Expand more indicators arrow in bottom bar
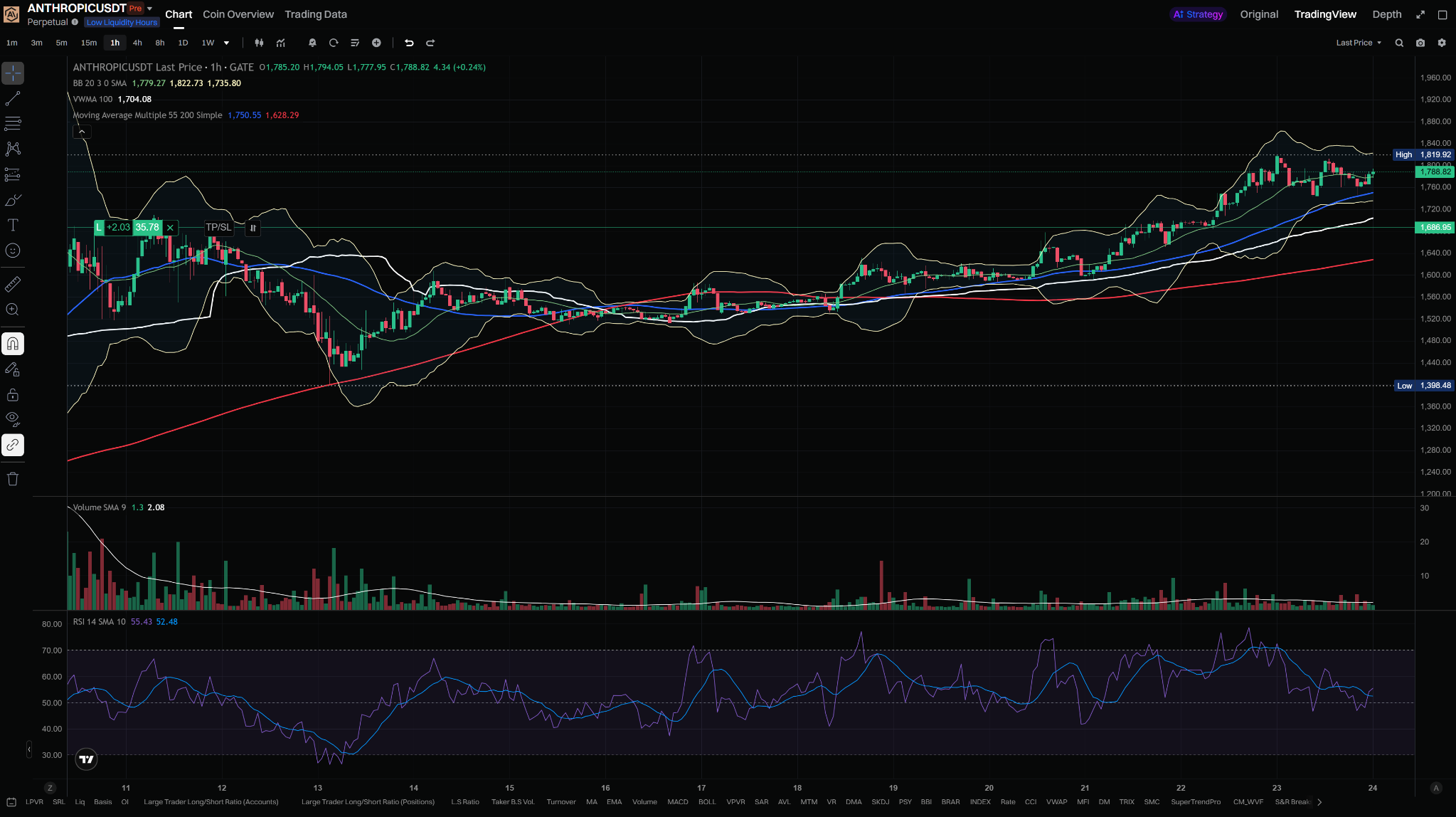Screen dimensions: 1456x817 [x=1319, y=802]
